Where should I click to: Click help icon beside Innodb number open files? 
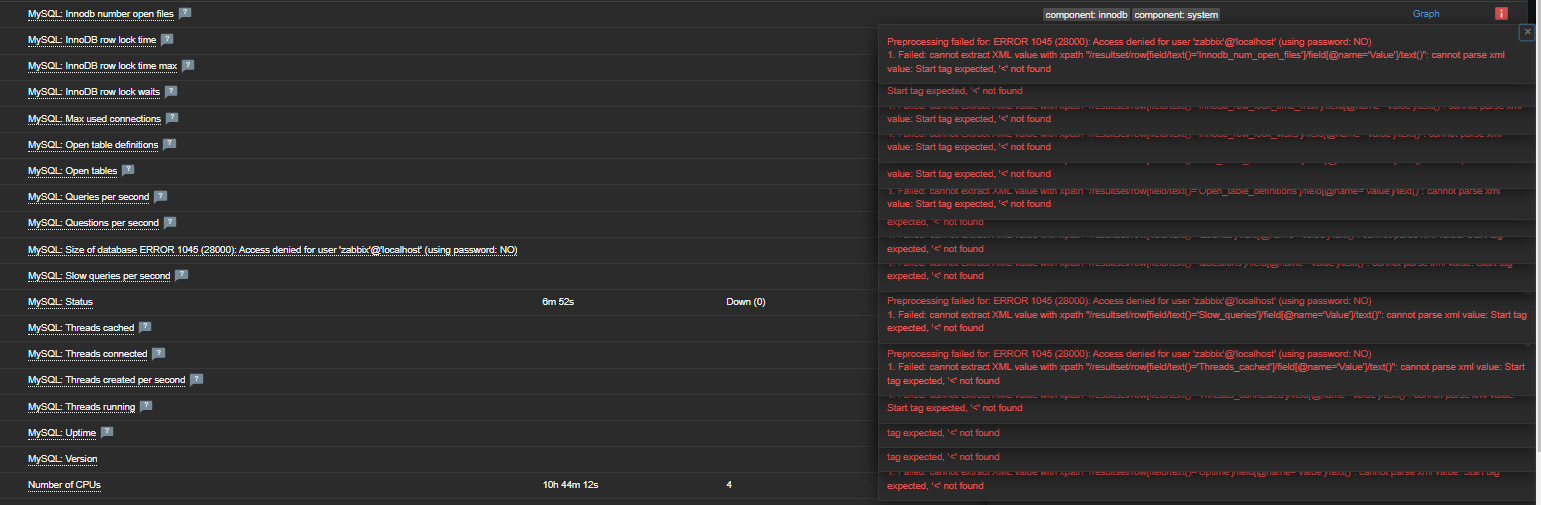[x=185, y=13]
